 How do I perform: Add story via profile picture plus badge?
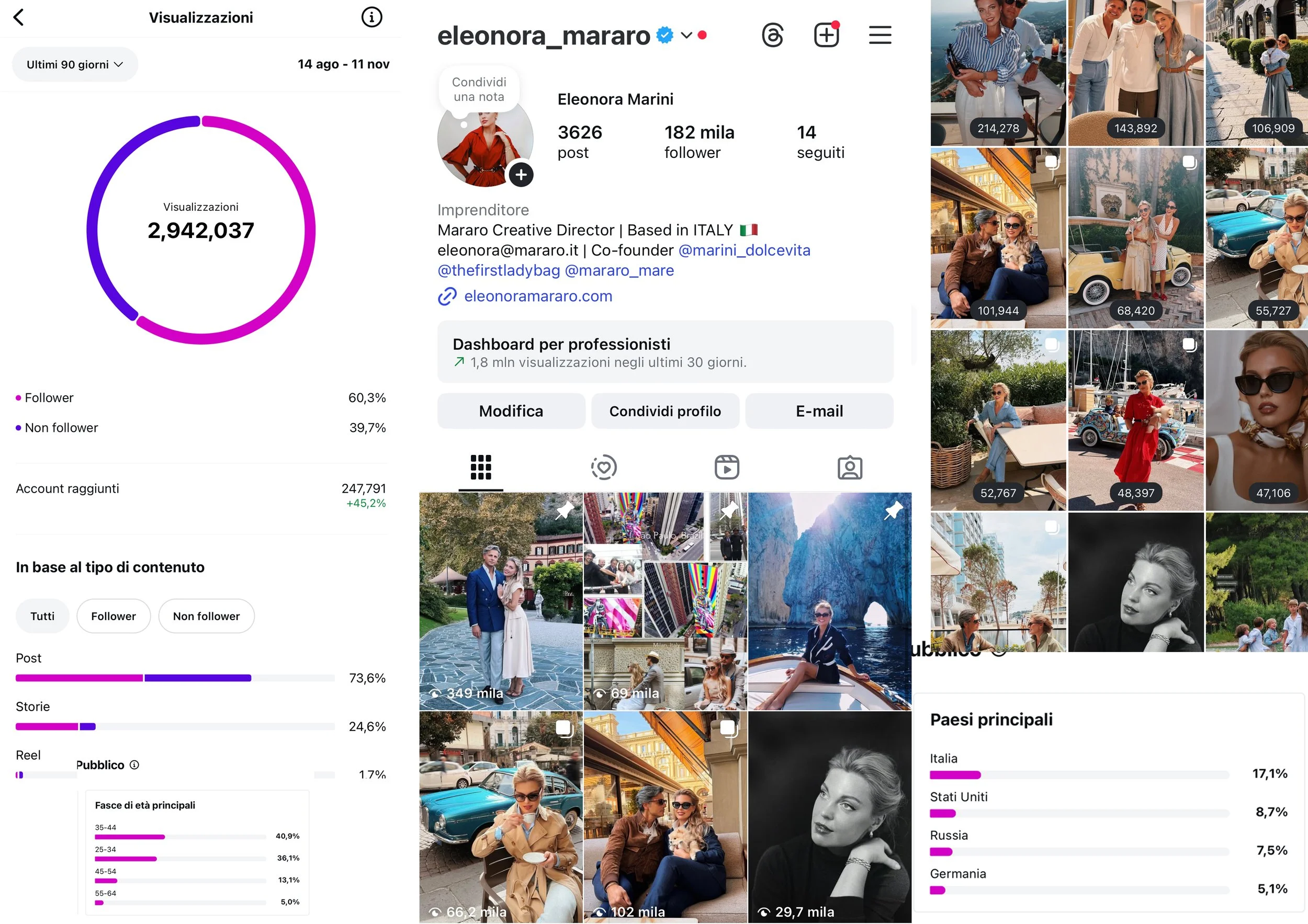521,175
